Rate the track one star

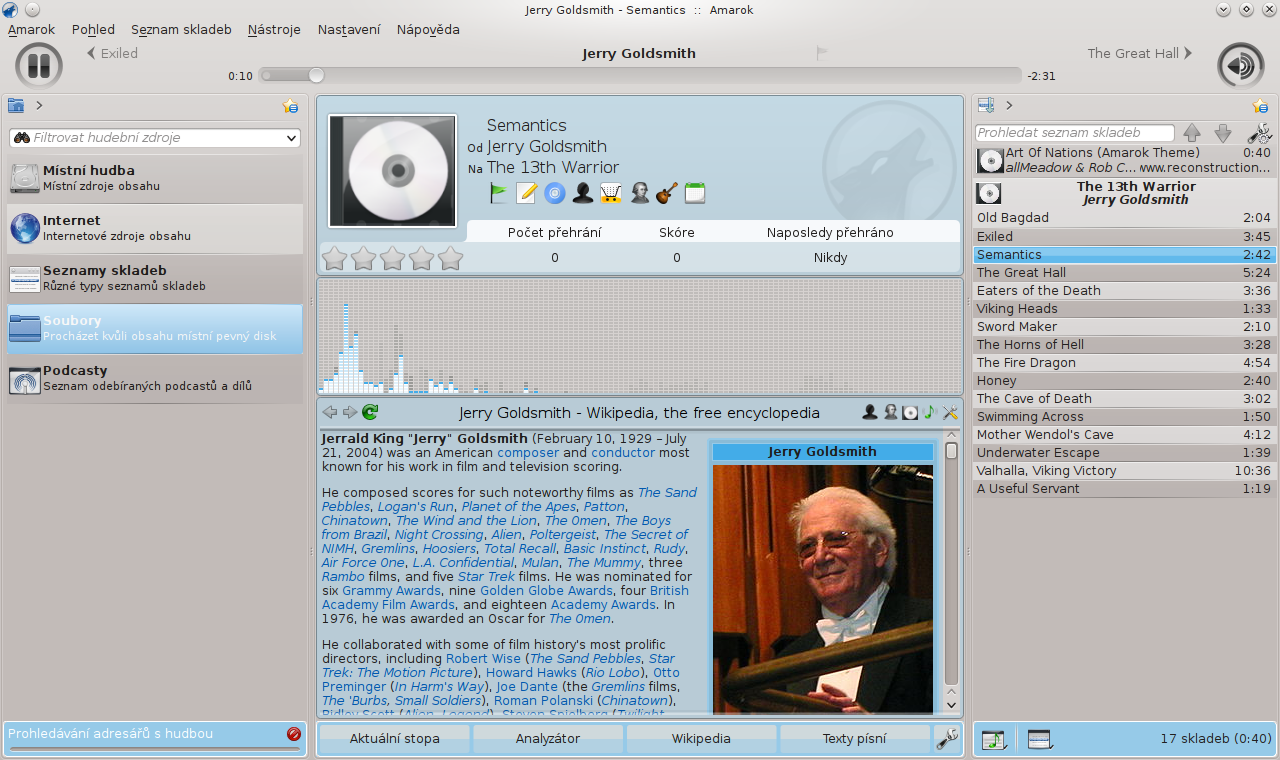[334, 259]
